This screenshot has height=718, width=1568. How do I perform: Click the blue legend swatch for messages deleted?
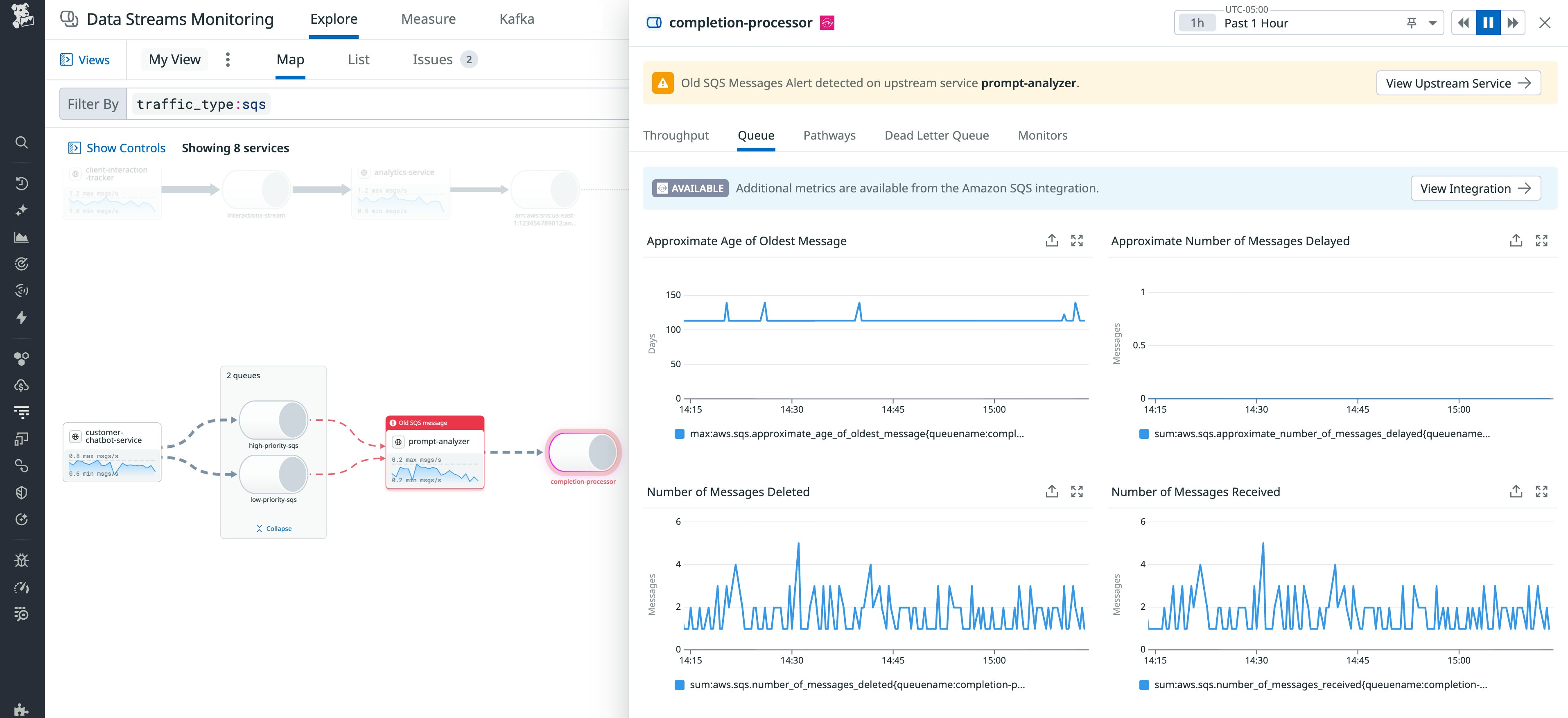tap(679, 685)
